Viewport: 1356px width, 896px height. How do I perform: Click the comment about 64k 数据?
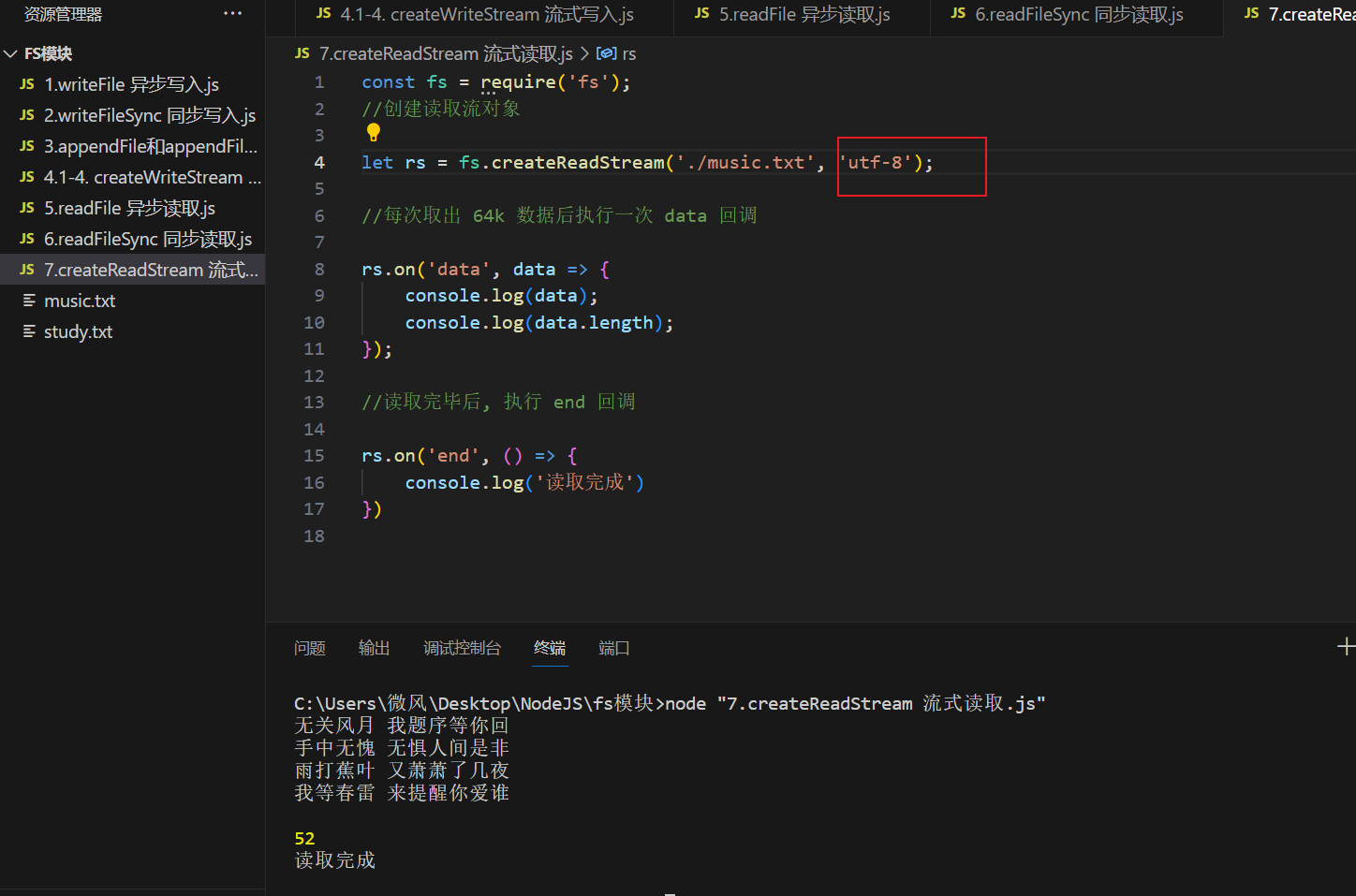coord(559,216)
